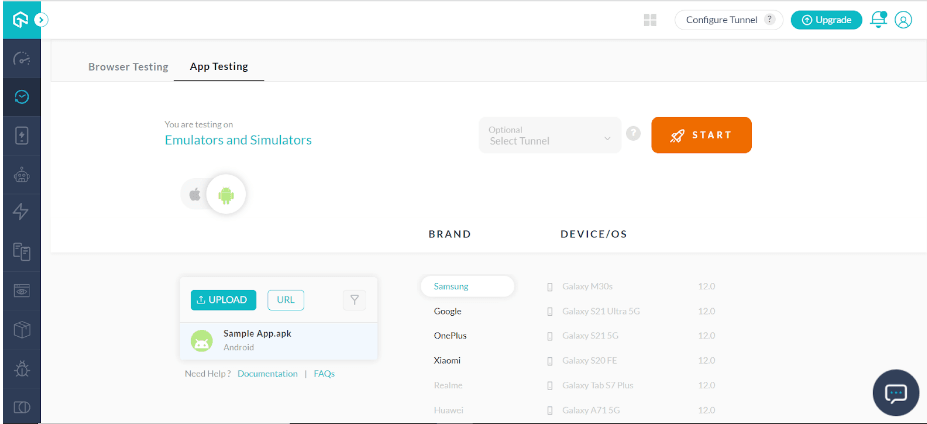This screenshot has height=424, width=927.
Task: Open the dashboard speedometer sidebar icon
Action: 21,60
